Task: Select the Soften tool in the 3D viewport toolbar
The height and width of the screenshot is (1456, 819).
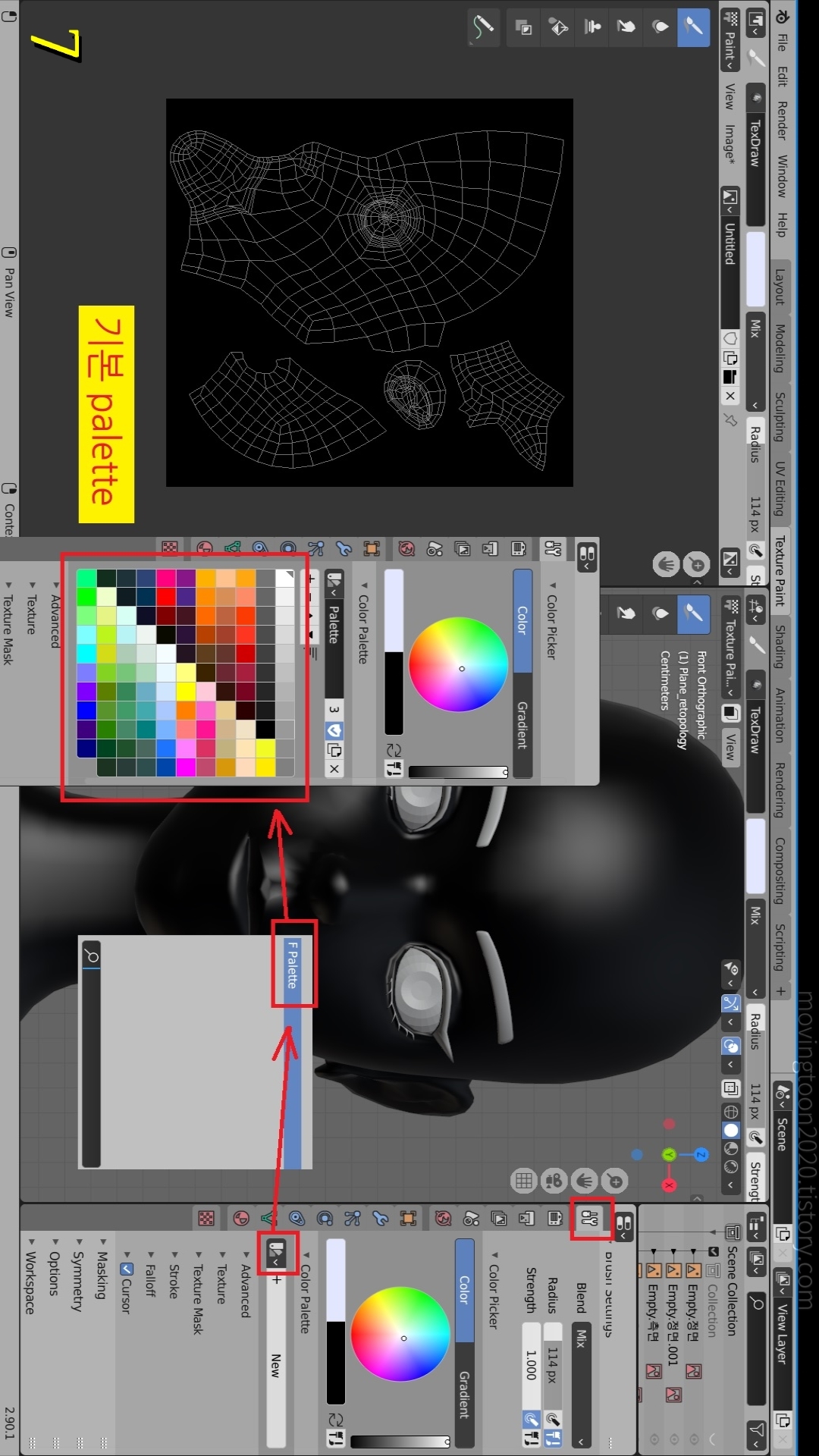Action: (660, 613)
